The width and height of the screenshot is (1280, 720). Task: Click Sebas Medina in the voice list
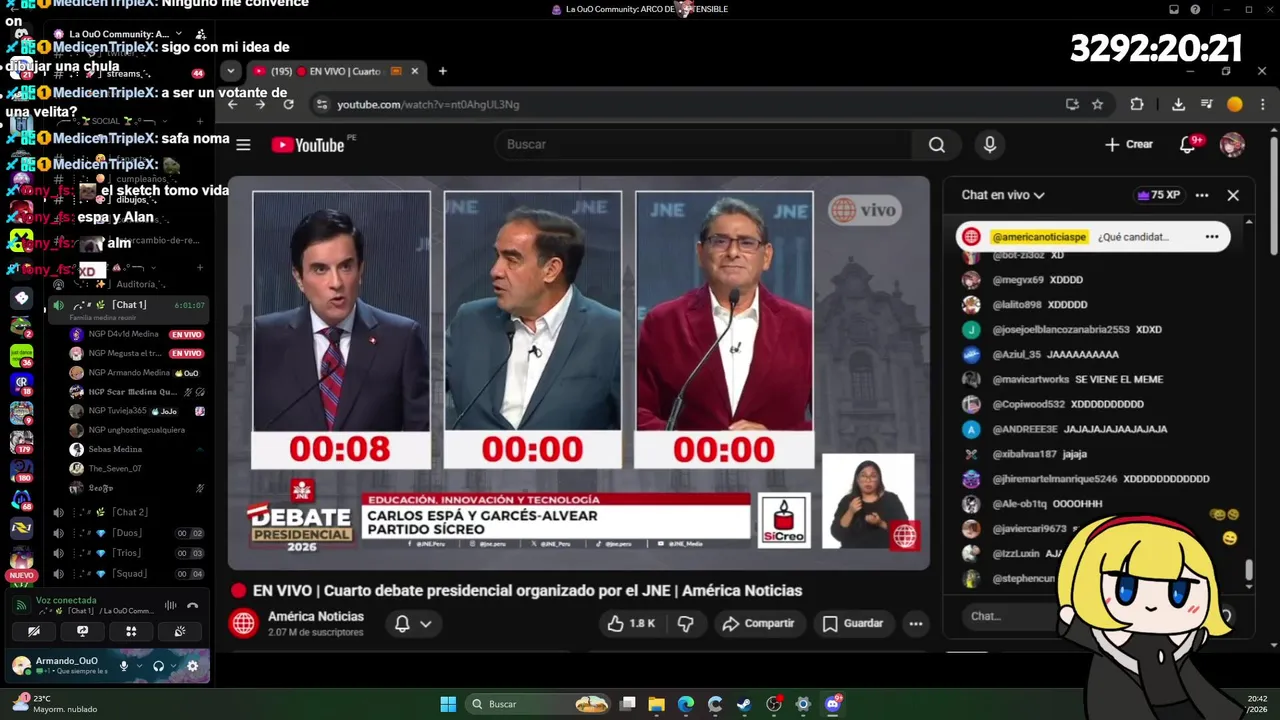tap(114, 449)
